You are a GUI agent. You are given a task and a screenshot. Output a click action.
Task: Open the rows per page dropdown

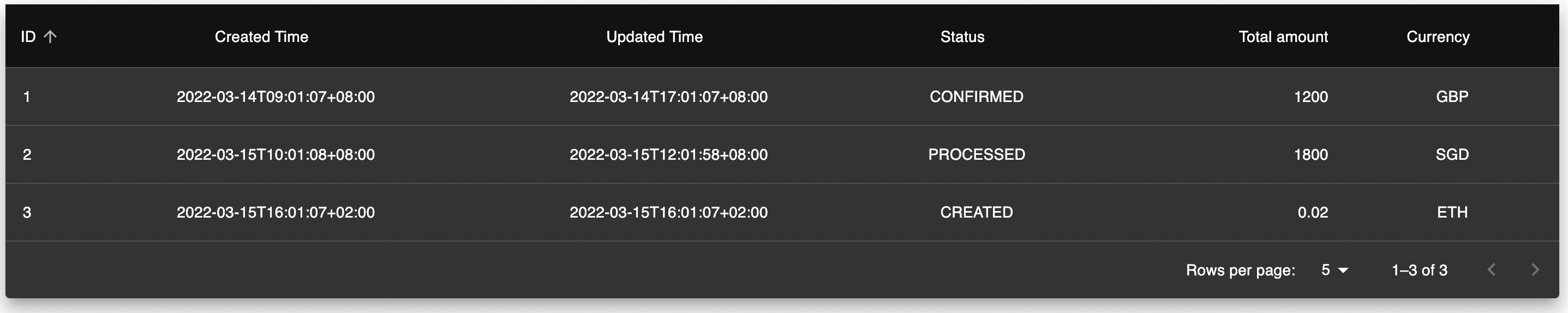[x=1334, y=270]
